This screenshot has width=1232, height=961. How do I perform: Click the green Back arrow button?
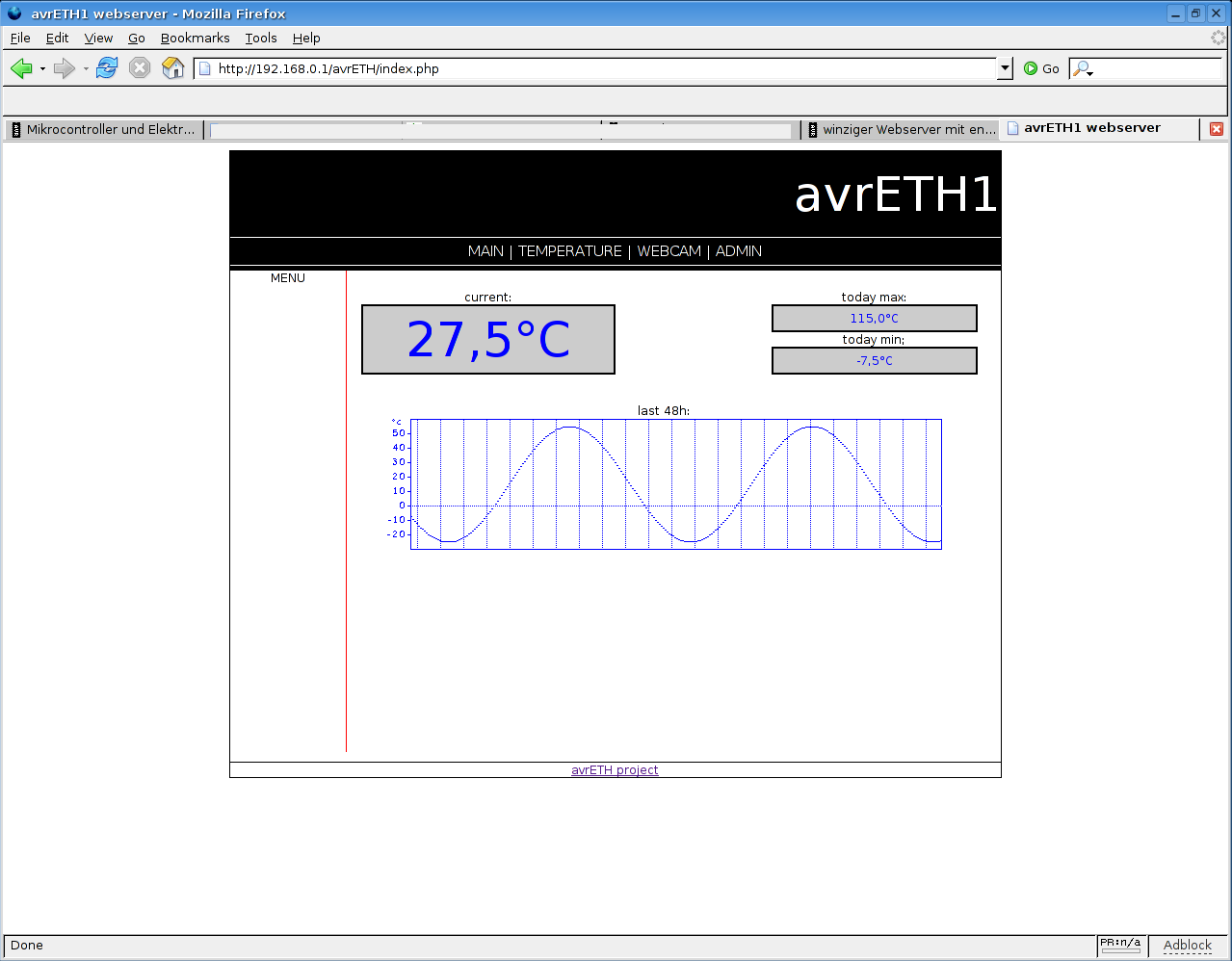21,68
